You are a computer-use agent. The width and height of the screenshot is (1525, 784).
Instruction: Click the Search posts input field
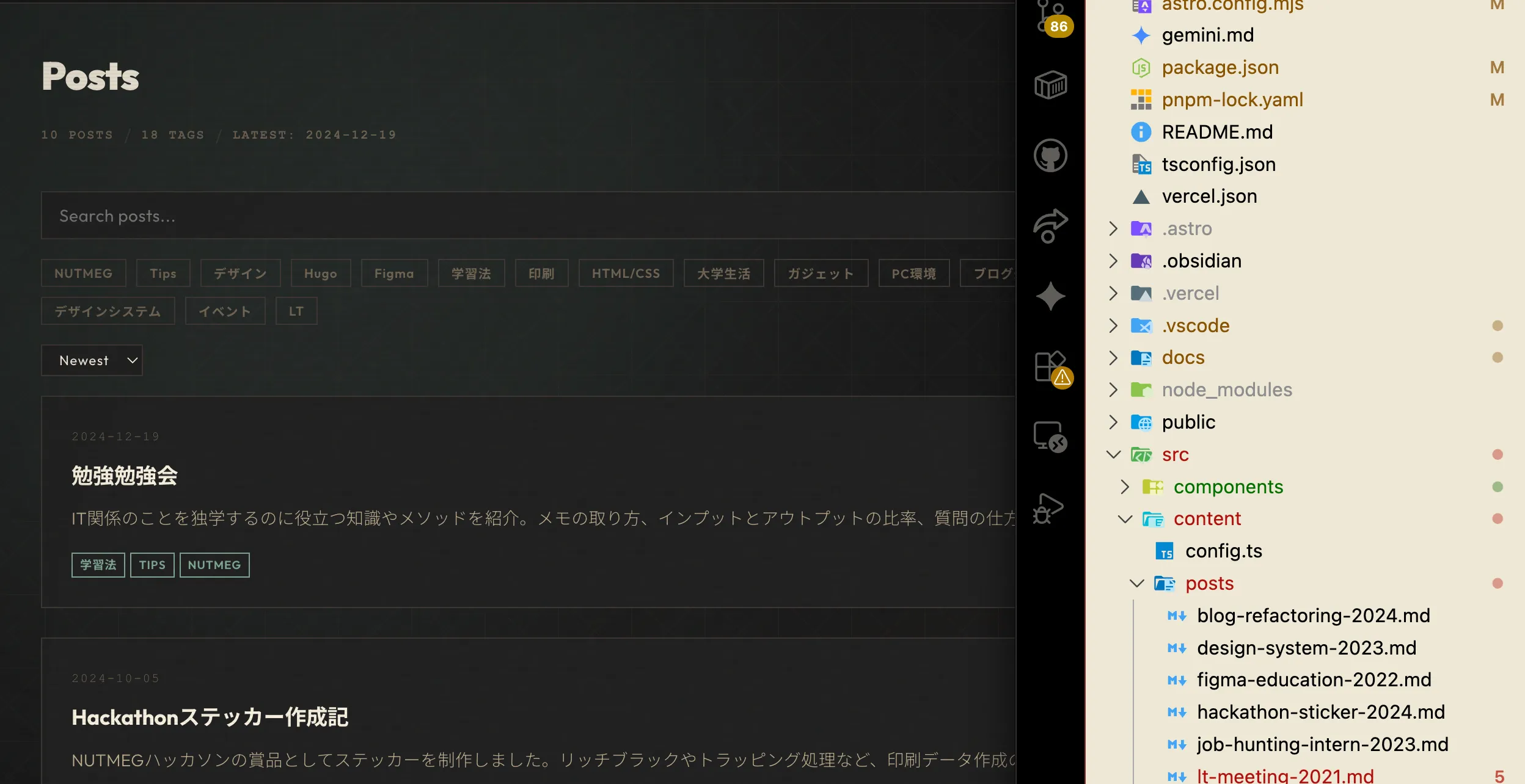[x=525, y=216]
